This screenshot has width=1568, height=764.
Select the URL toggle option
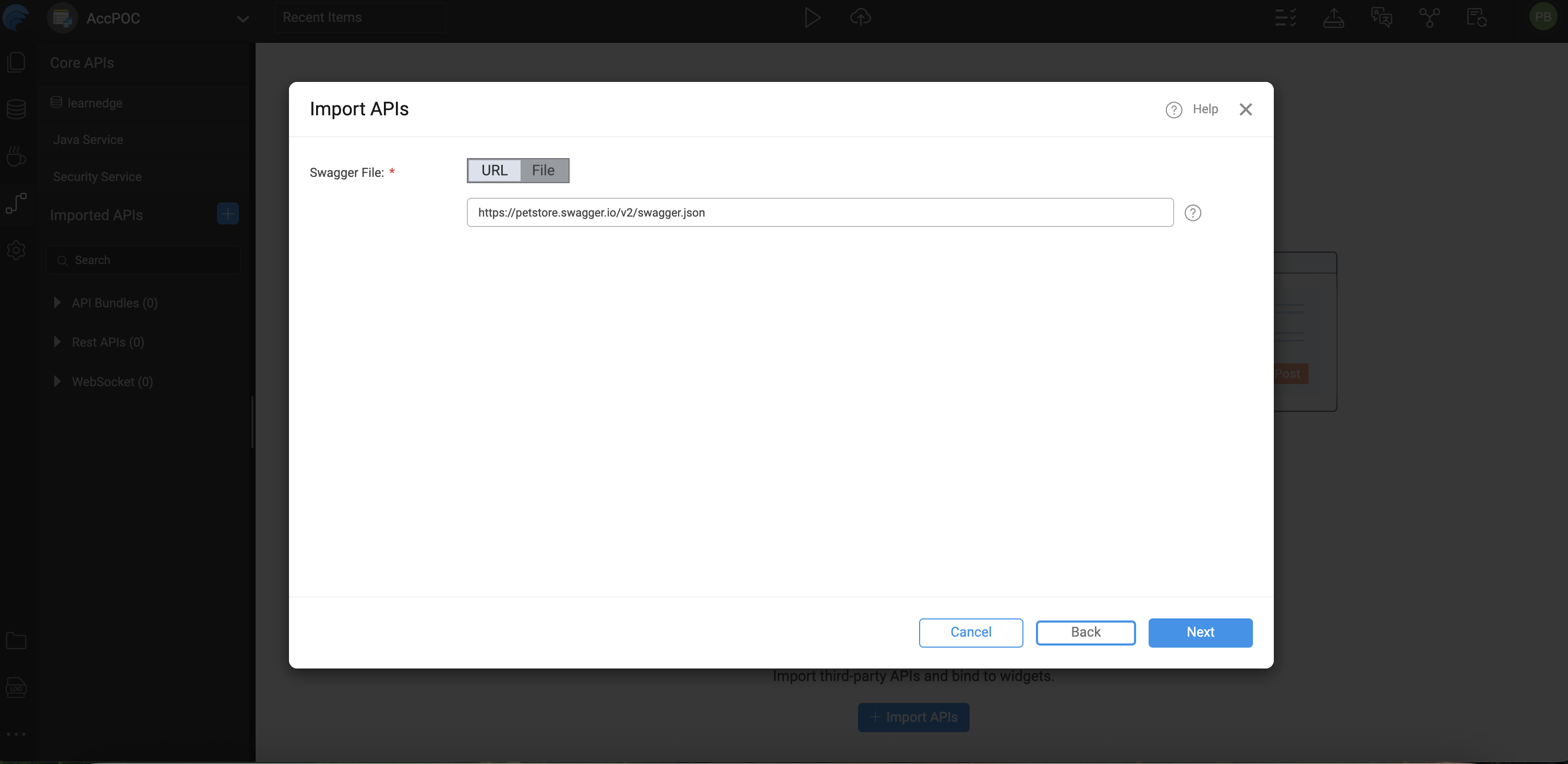click(494, 171)
